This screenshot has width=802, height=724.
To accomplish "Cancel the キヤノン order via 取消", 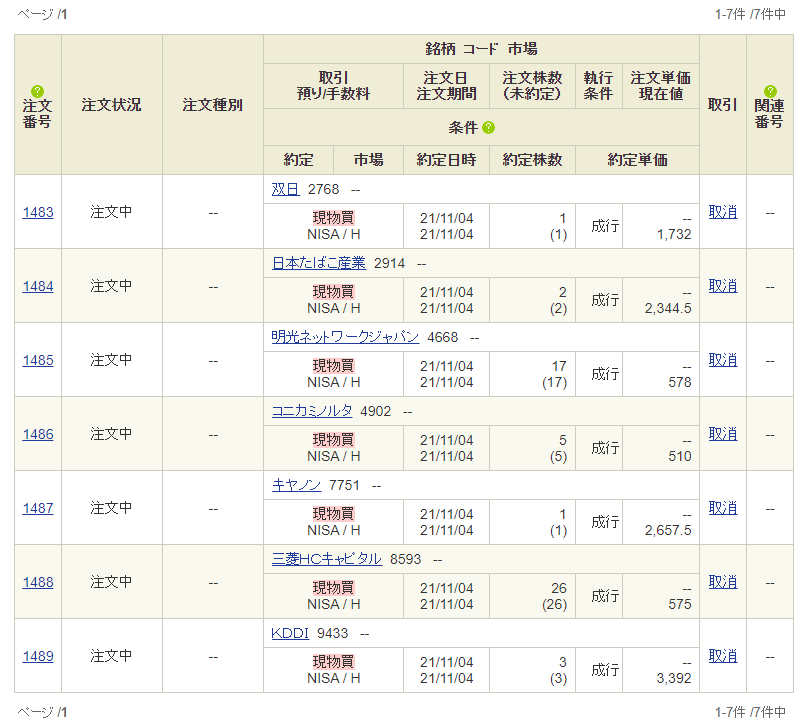I will (x=722, y=508).
